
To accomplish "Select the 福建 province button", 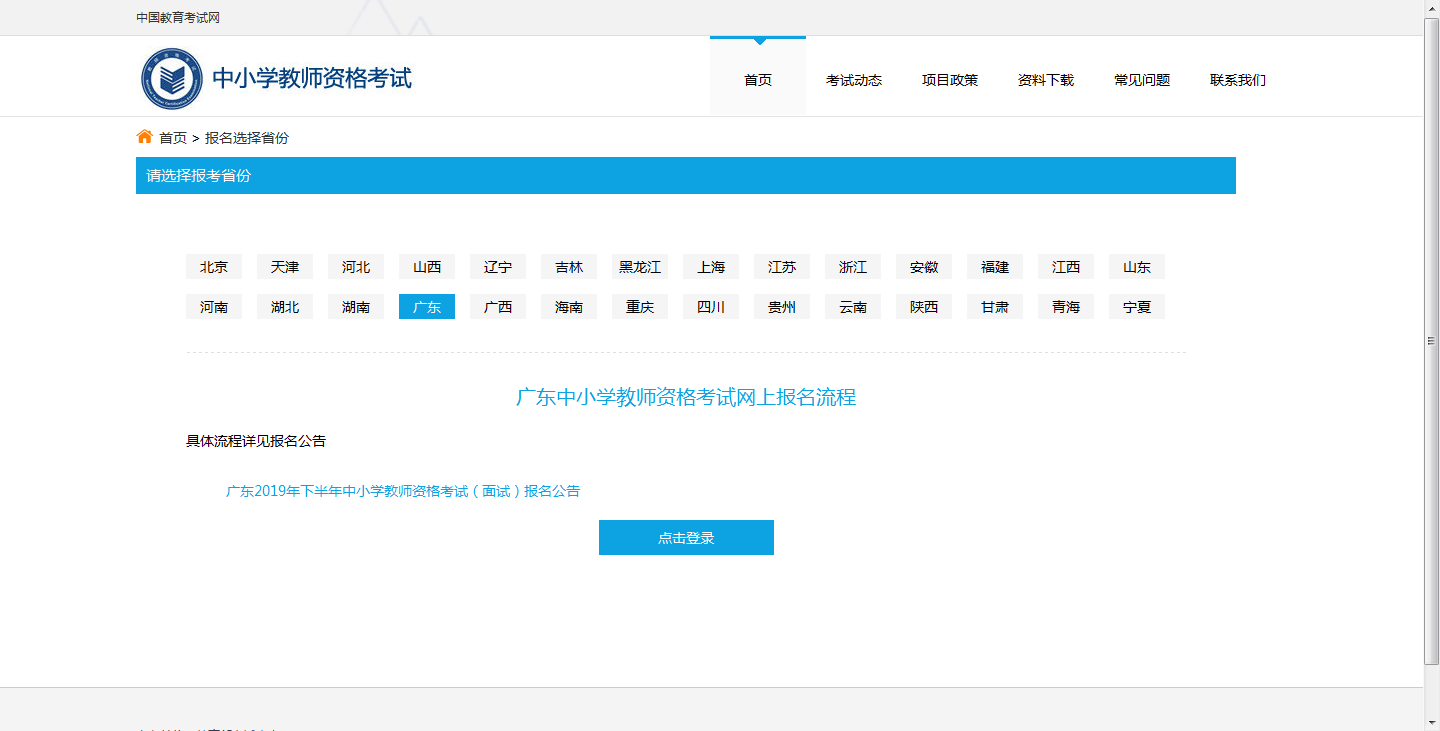I will 995,267.
